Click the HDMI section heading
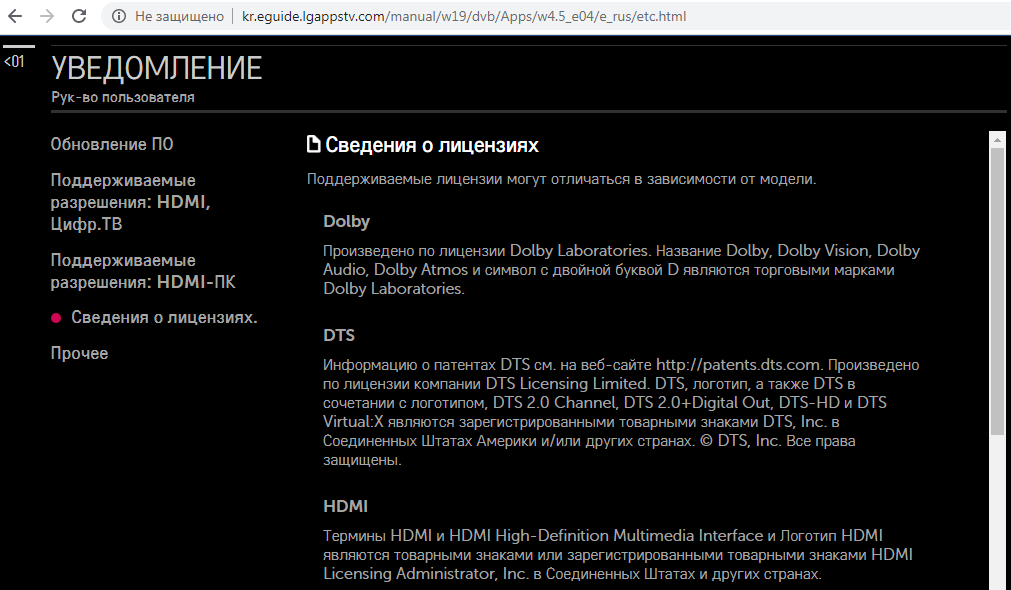Screen dimensions: 1011x590 tap(345, 507)
